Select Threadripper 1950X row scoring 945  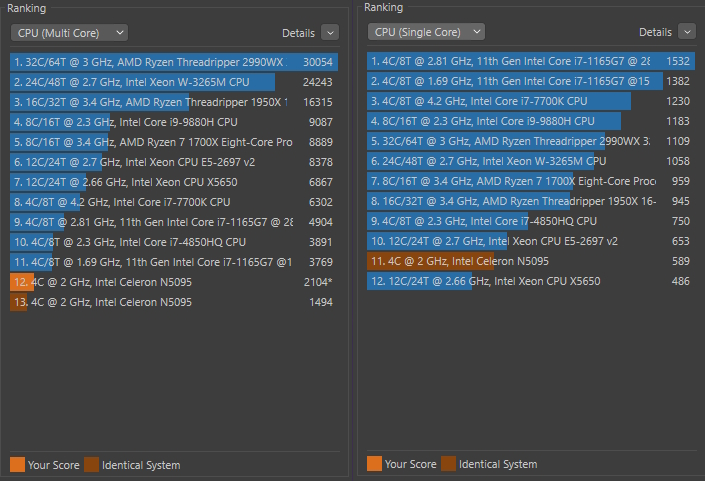(531, 201)
